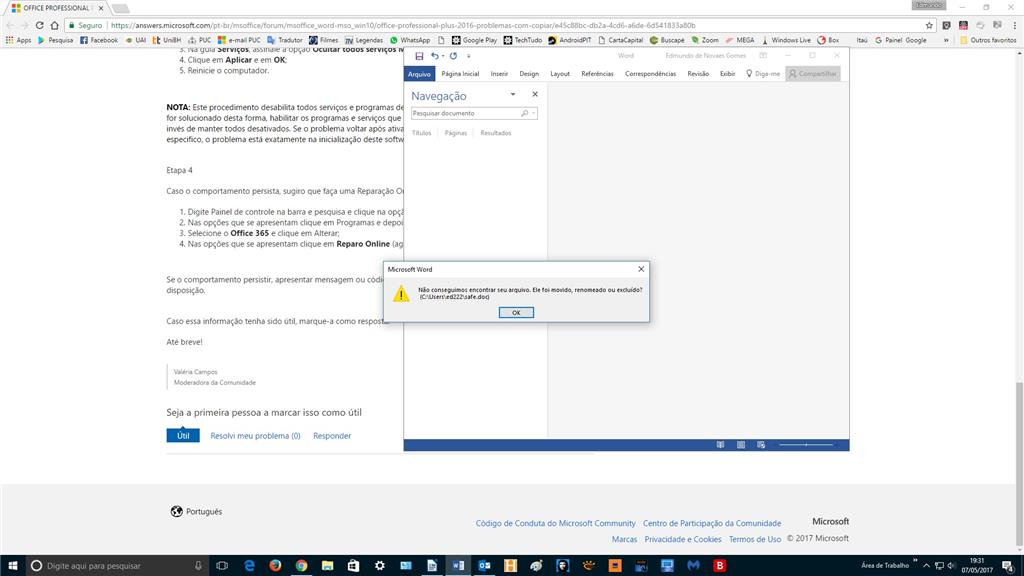The image size is (1024, 576).
Task: Expand hidden bookmarks chevron
Action: 946,40
